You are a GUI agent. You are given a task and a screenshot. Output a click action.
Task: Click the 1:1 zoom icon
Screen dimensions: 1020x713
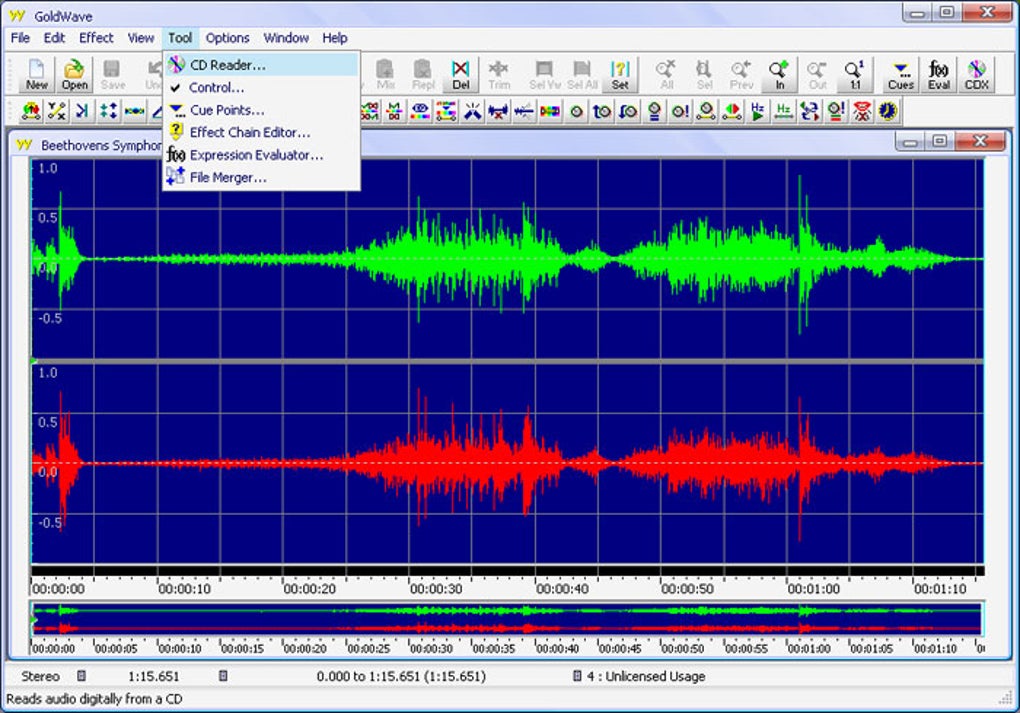pyautogui.click(x=854, y=74)
